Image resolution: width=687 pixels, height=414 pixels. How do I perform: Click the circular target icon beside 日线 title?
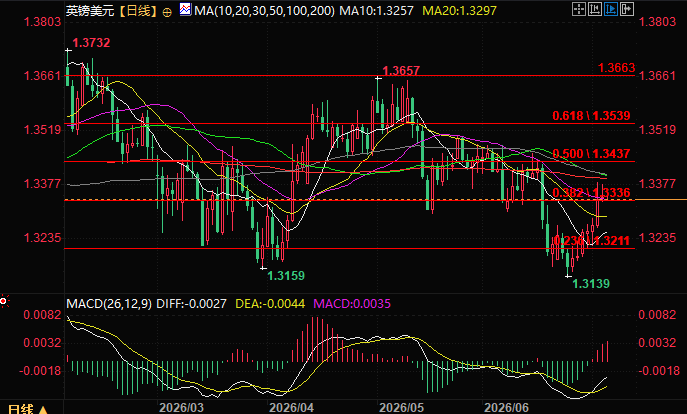click(x=167, y=12)
